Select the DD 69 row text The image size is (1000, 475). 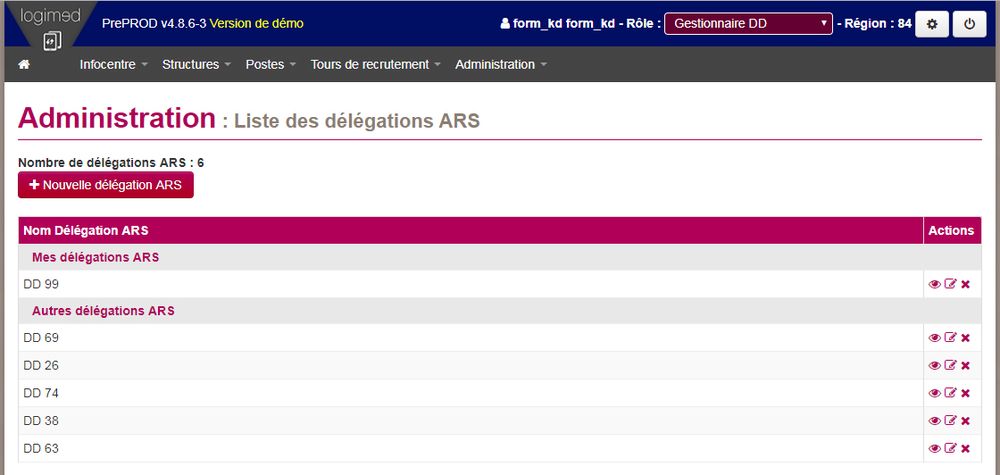[41, 338]
